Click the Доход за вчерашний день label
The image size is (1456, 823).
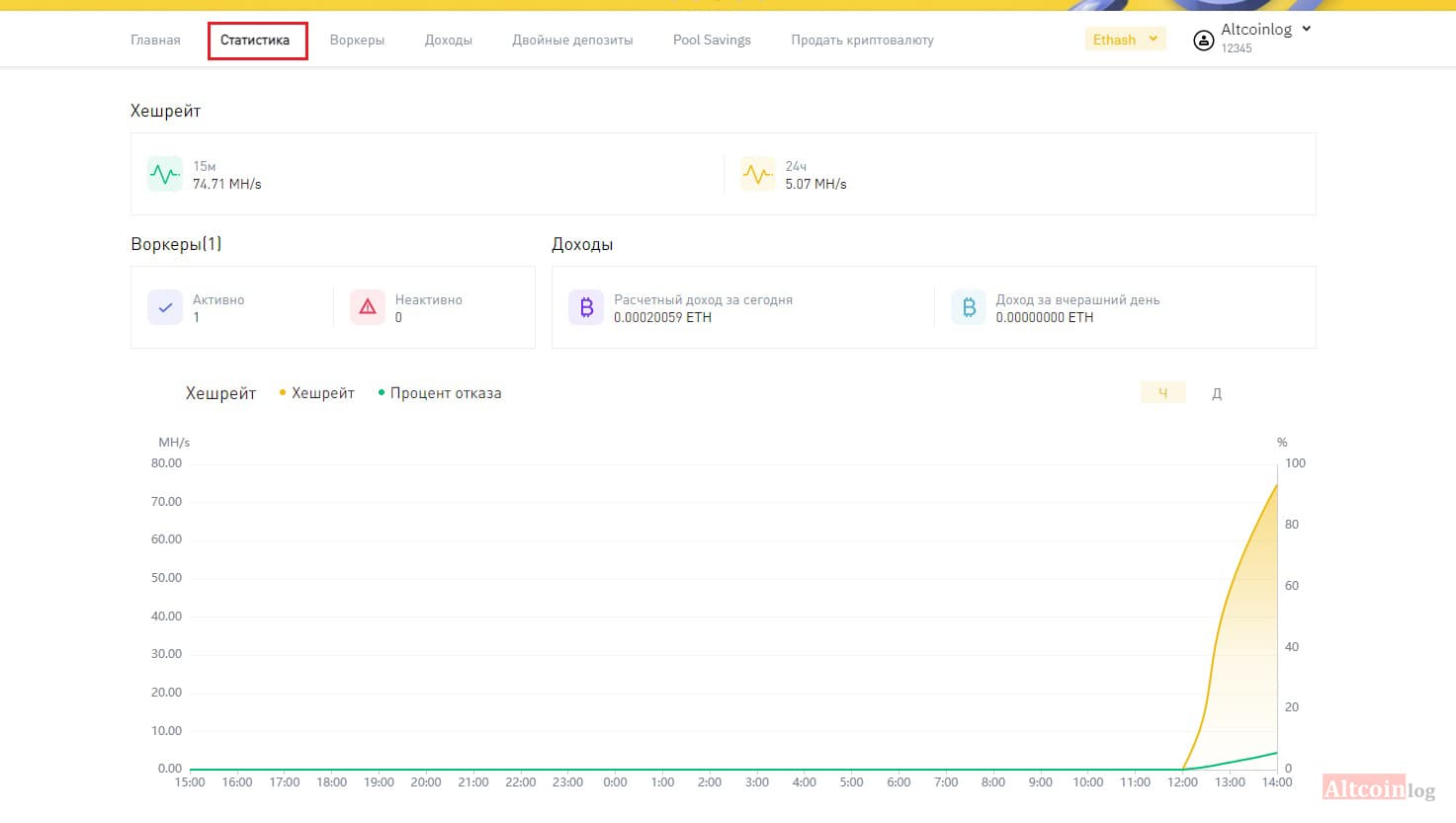[x=1077, y=300]
